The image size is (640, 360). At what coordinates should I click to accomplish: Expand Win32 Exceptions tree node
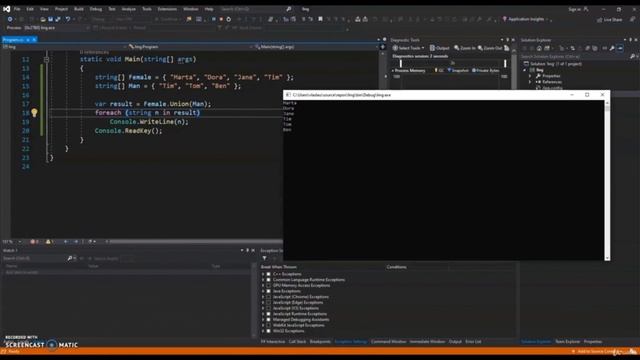coord(263,331)
